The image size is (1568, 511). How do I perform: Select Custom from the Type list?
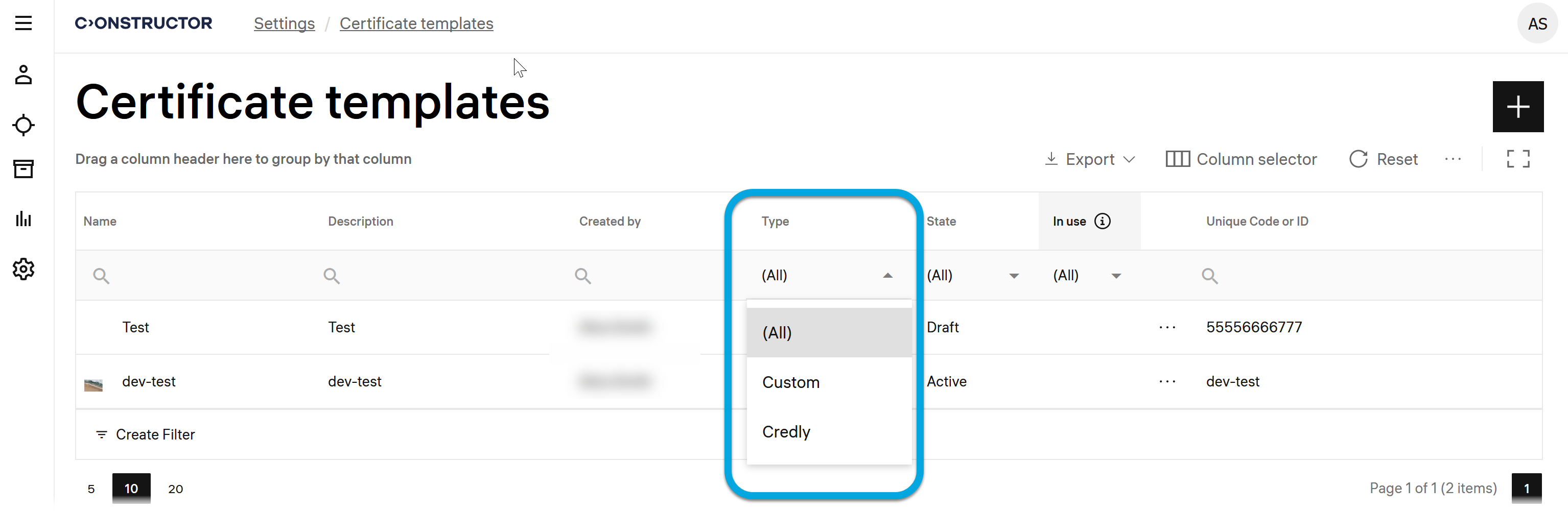791,383
